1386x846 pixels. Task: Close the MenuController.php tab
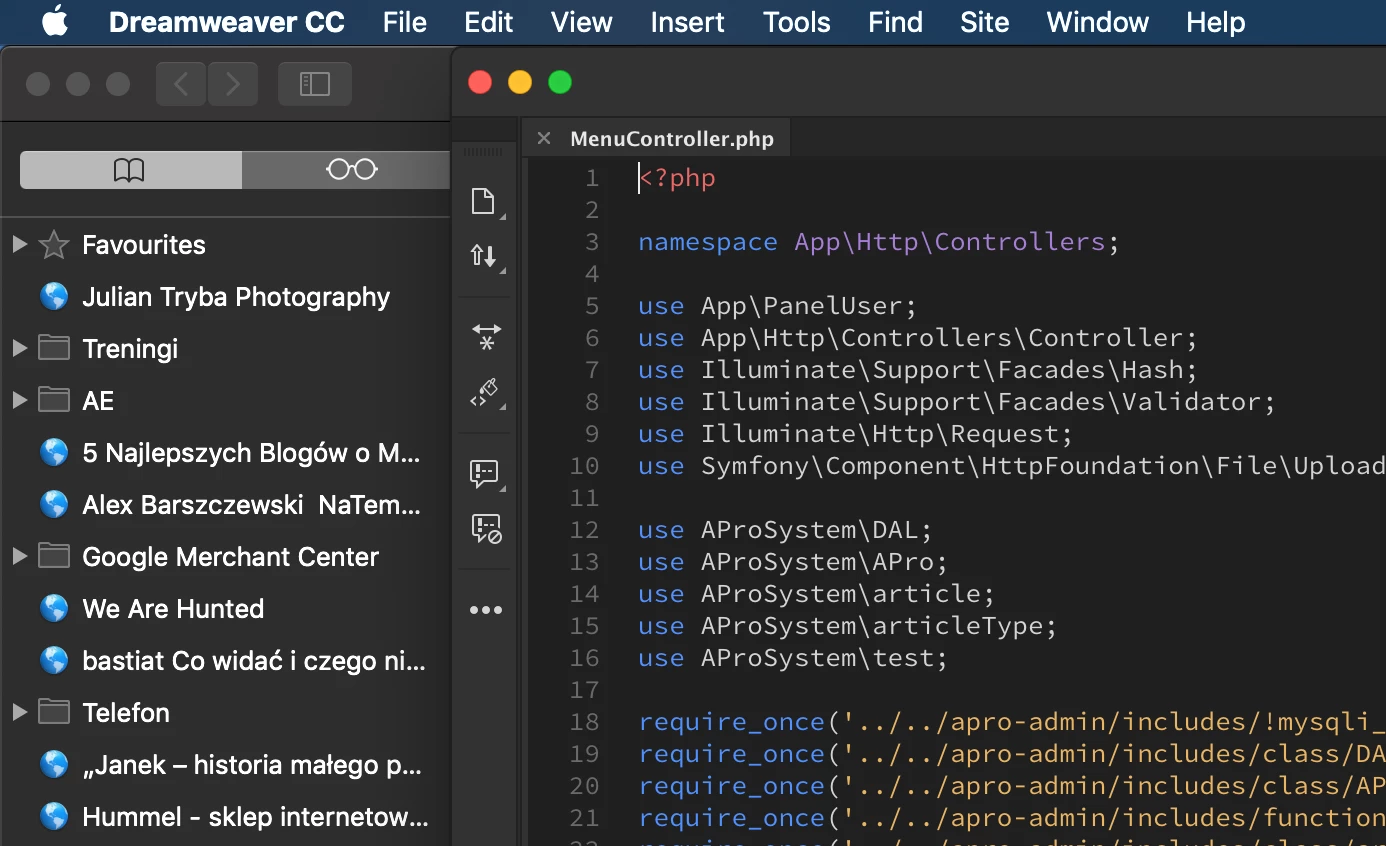click(x=544, y=138)
